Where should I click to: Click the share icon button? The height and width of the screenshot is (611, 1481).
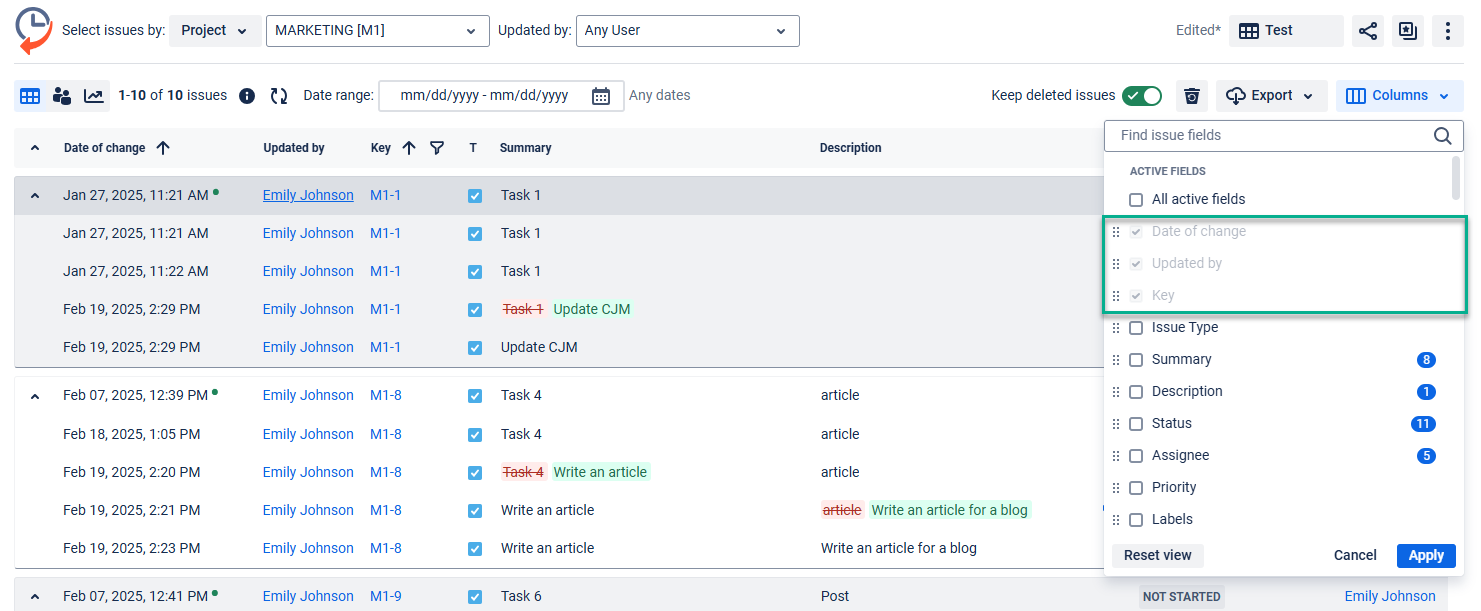1367,31
